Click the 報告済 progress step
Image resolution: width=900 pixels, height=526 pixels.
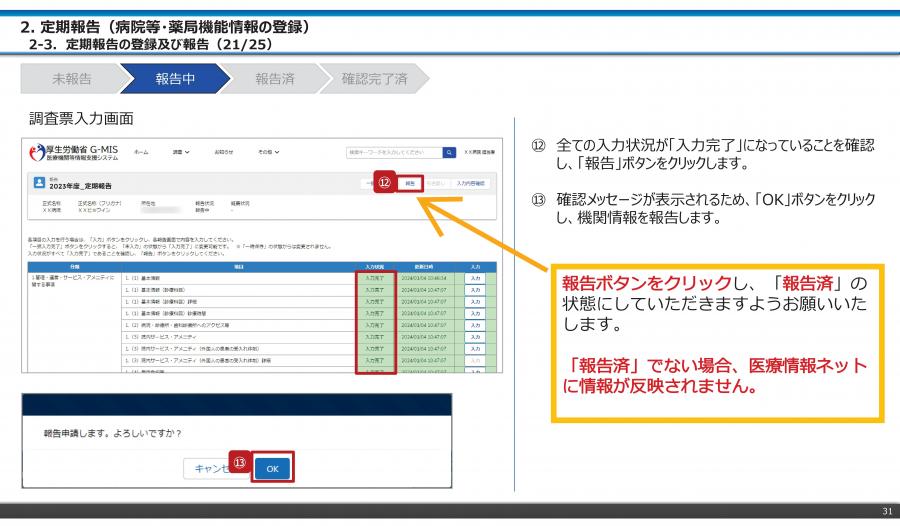coord(275,79)
